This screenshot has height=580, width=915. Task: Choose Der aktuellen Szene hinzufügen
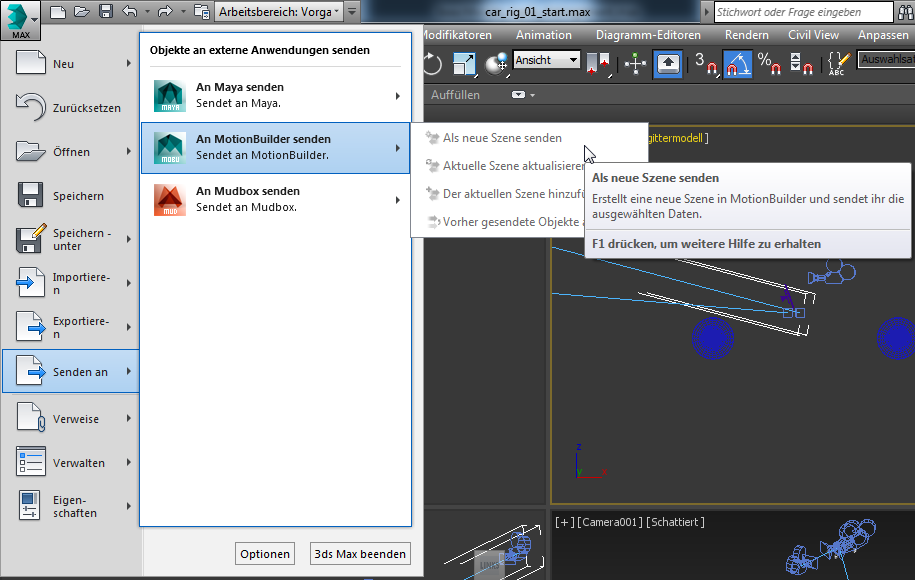click(498, 194)
